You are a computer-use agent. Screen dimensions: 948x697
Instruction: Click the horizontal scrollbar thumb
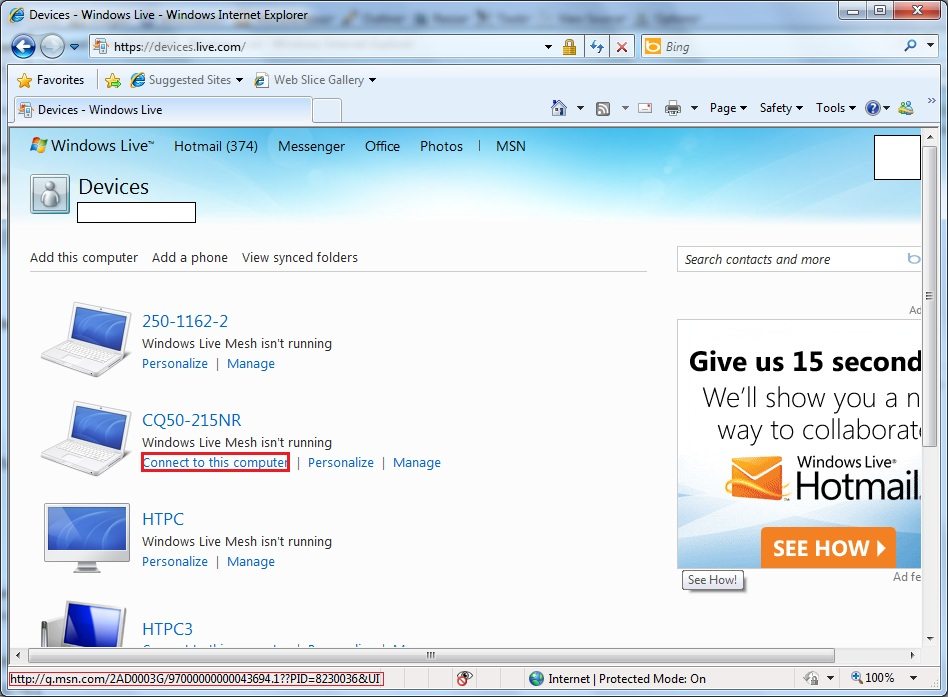(430, 655)
